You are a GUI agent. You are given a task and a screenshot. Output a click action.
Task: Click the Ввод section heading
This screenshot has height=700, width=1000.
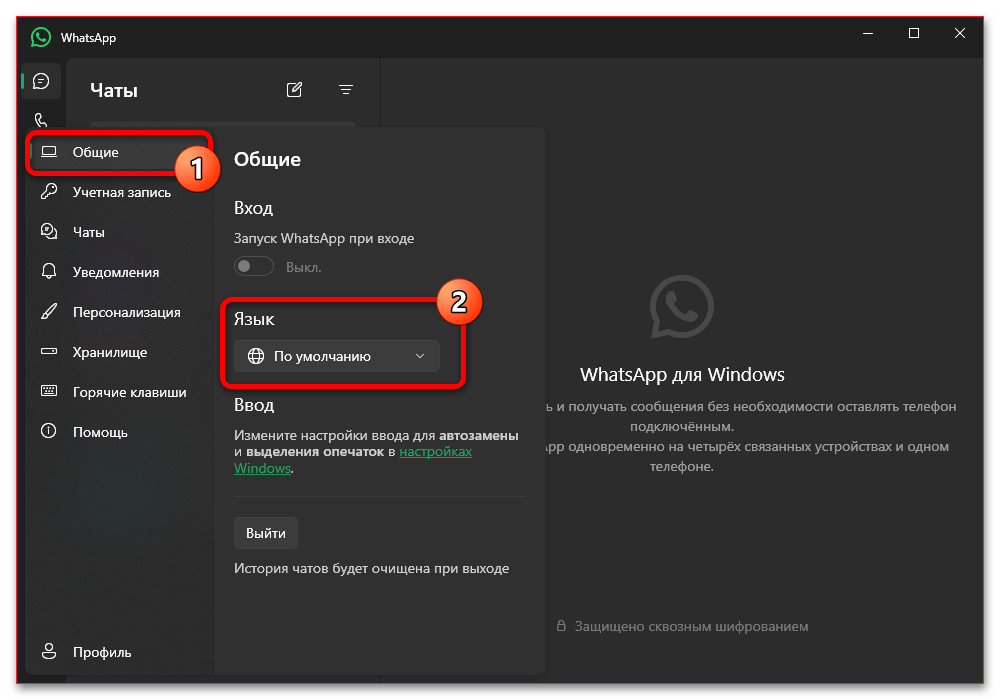(x=254, y=405)
